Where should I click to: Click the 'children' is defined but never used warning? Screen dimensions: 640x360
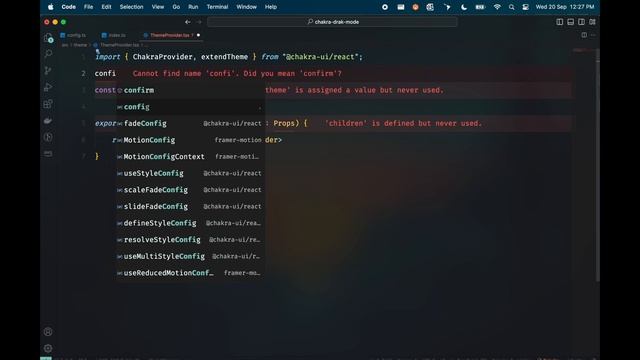click(403, 123)
